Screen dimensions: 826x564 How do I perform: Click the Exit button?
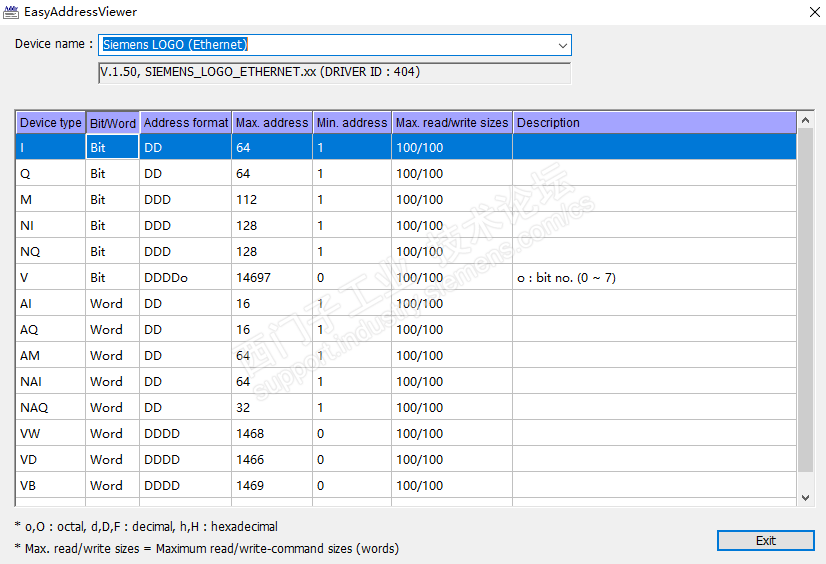point(765,540)
